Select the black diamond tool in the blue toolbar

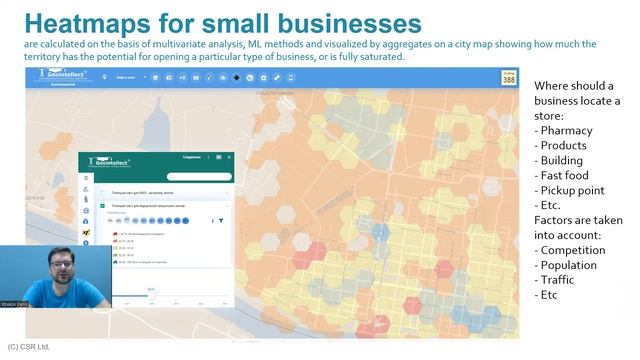tap(236, 78)
